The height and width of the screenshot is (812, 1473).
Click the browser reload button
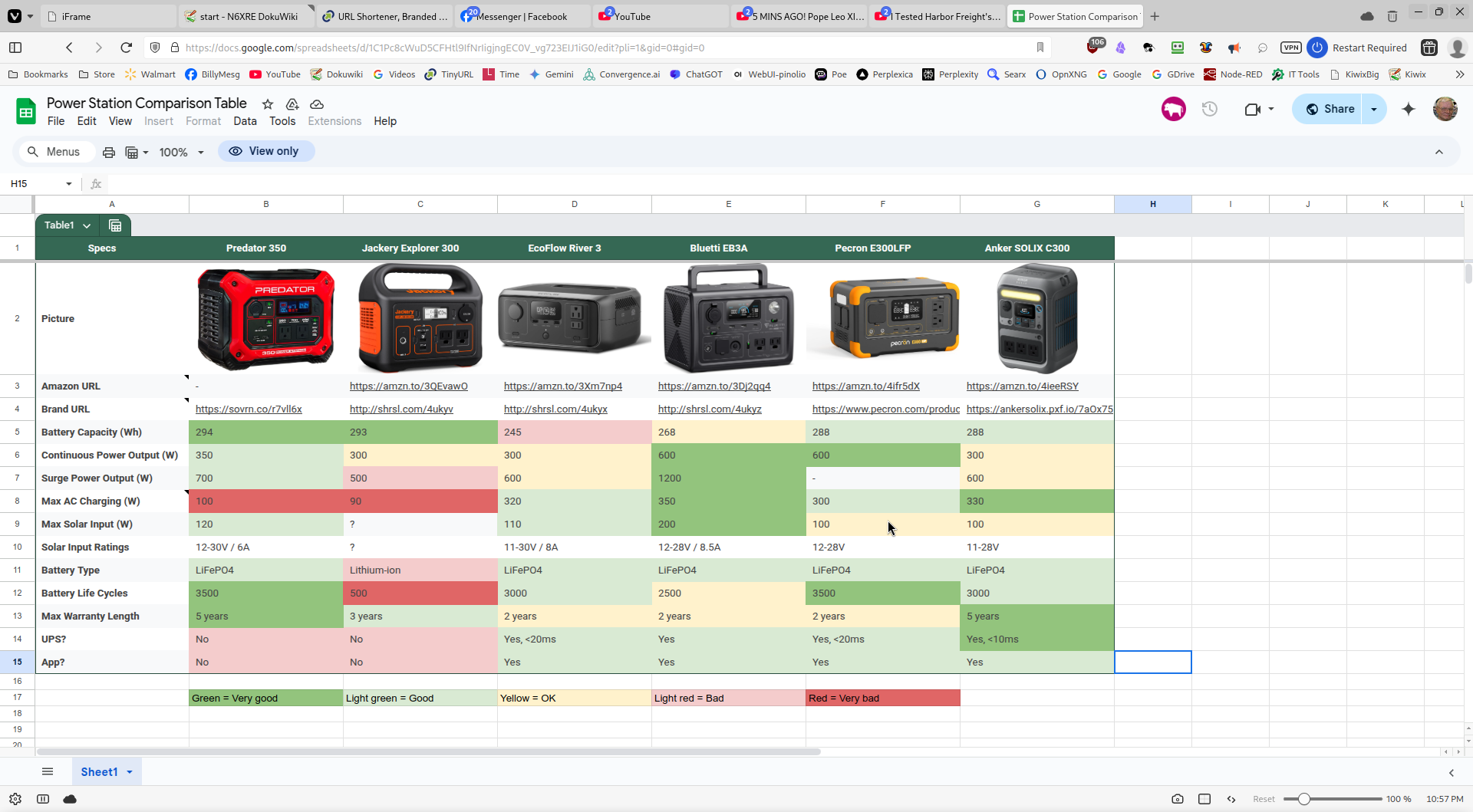(127, 48)
